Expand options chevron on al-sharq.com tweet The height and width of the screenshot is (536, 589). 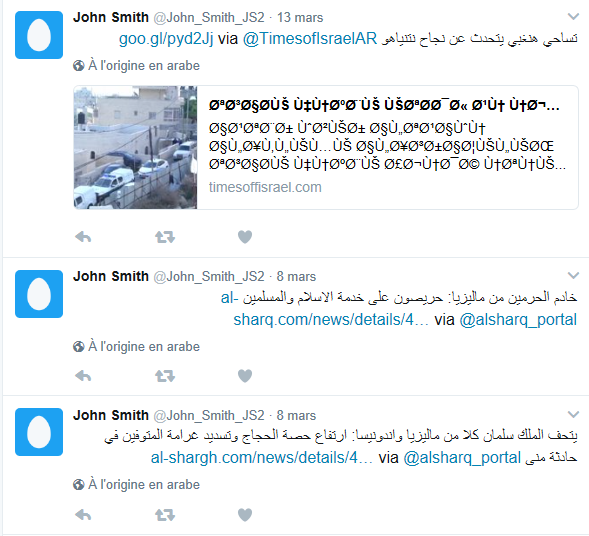573,275
